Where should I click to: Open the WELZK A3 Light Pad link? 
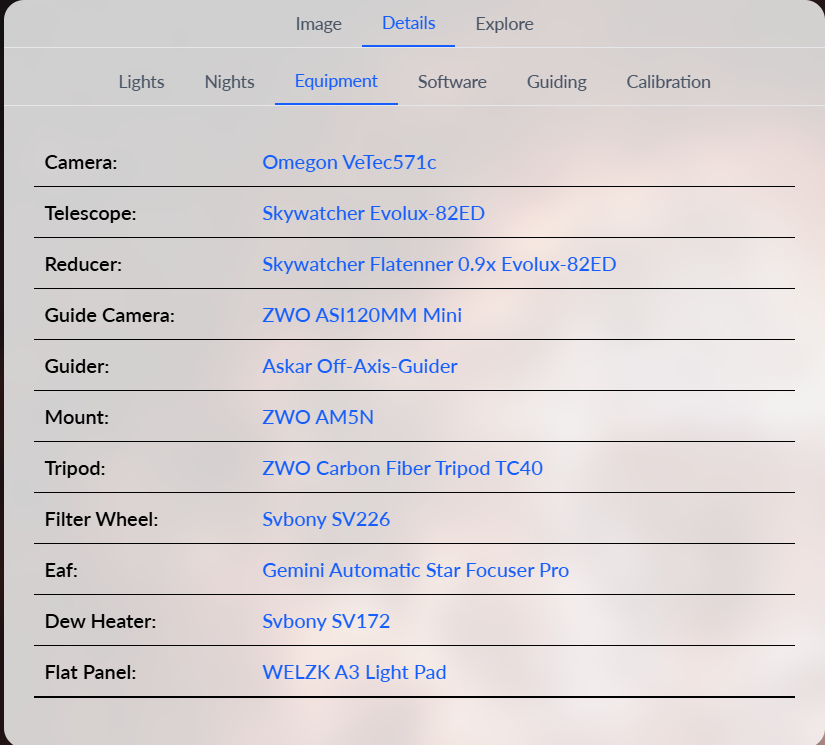pos(354,672)
